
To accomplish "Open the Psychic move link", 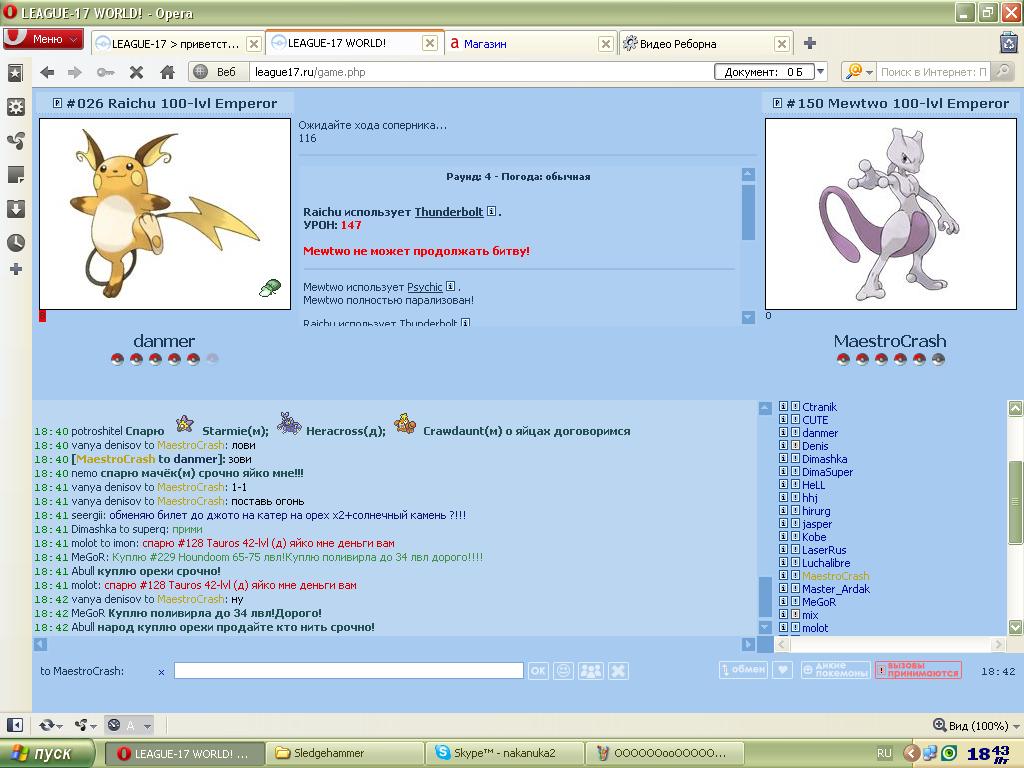I will [x=424, y=287].
